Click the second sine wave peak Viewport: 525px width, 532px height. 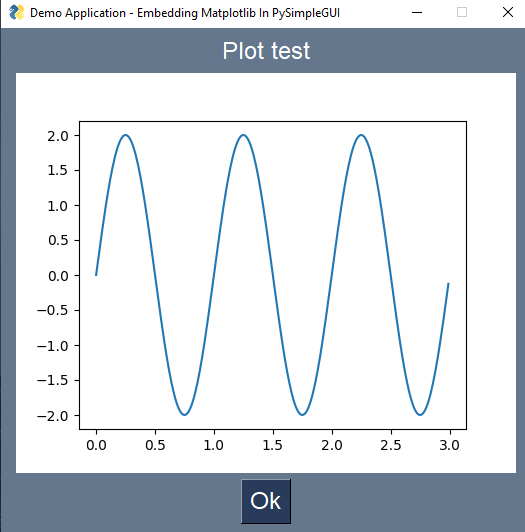243,135
